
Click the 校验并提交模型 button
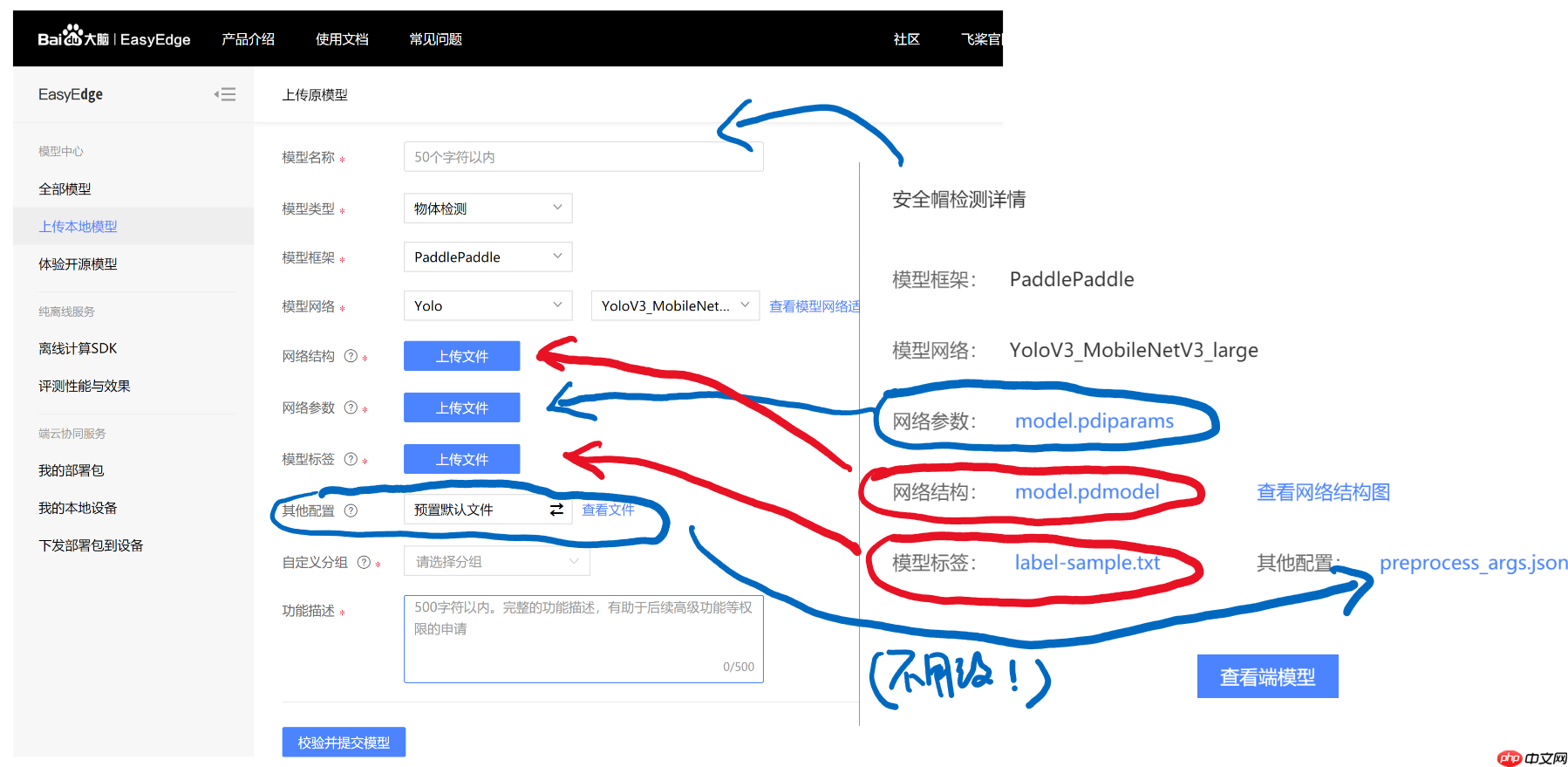coord(344,742)
